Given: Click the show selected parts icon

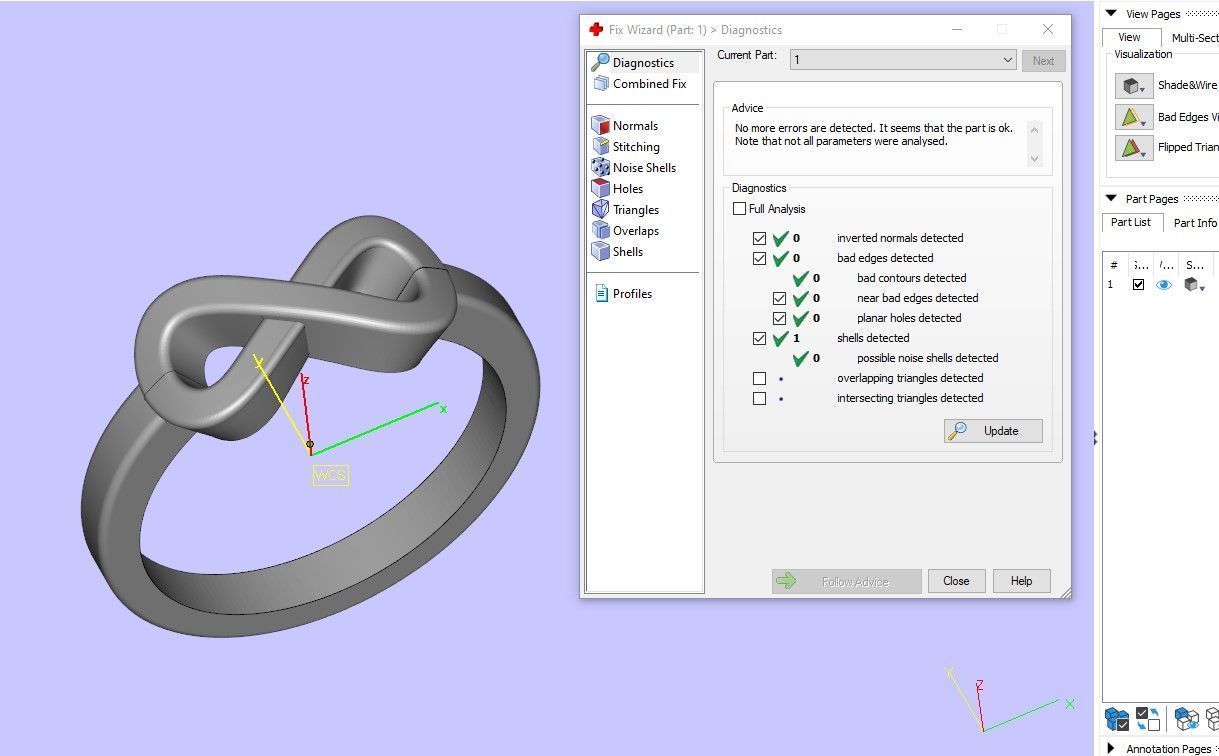Looking at the screenshot, I should (1187, 719).
